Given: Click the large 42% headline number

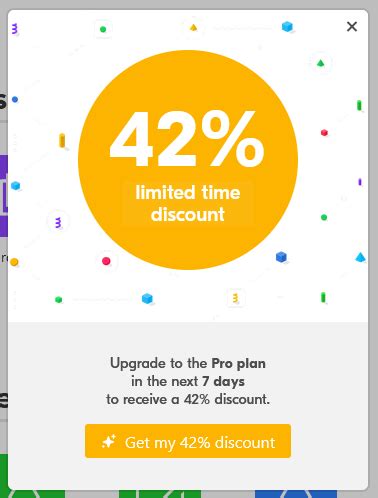Looking at the screenshot, I should (x=187, y=139).
